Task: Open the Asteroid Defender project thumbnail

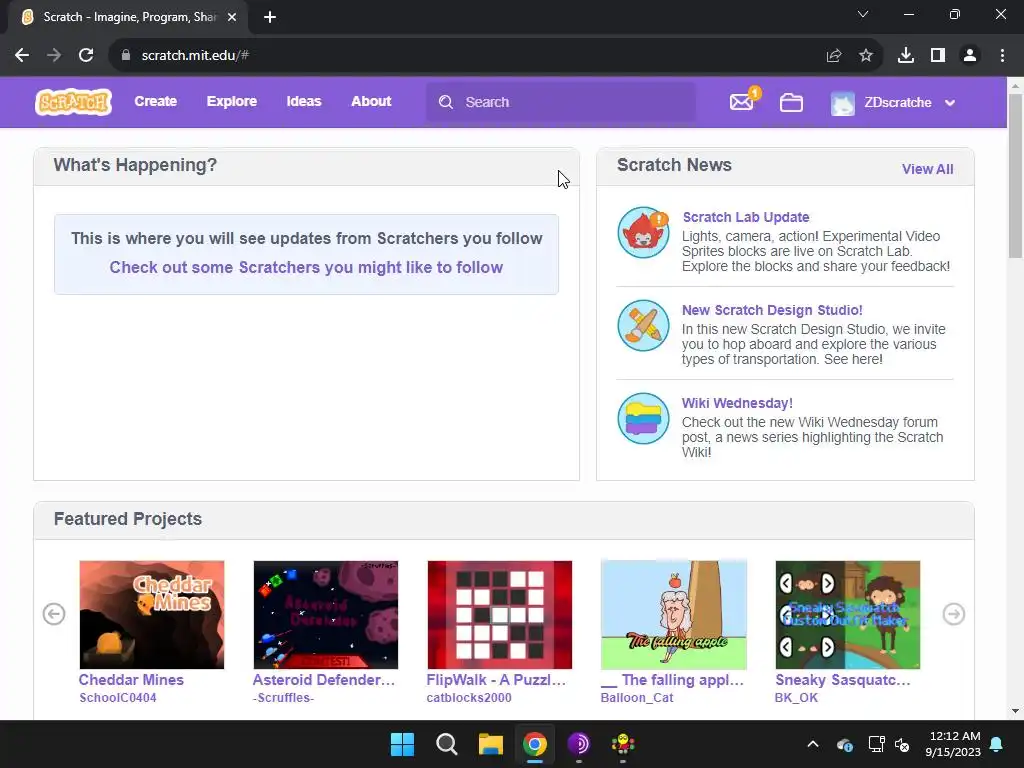Action: (326, 615)
